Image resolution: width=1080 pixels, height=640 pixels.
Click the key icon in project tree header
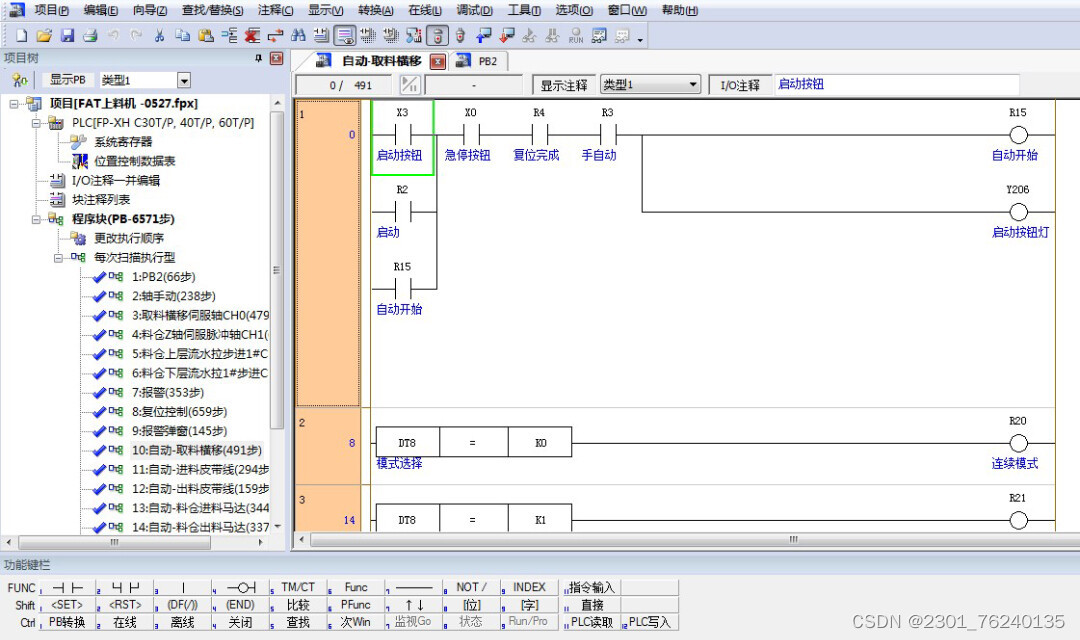pyautogui.click(x=20, y=81)
